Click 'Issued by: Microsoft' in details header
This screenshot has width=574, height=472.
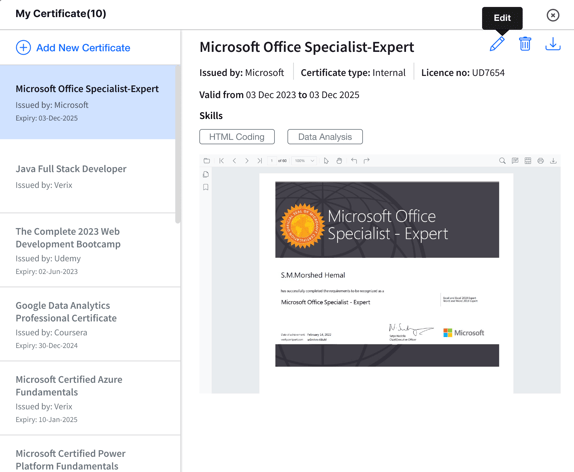(242, 73)
